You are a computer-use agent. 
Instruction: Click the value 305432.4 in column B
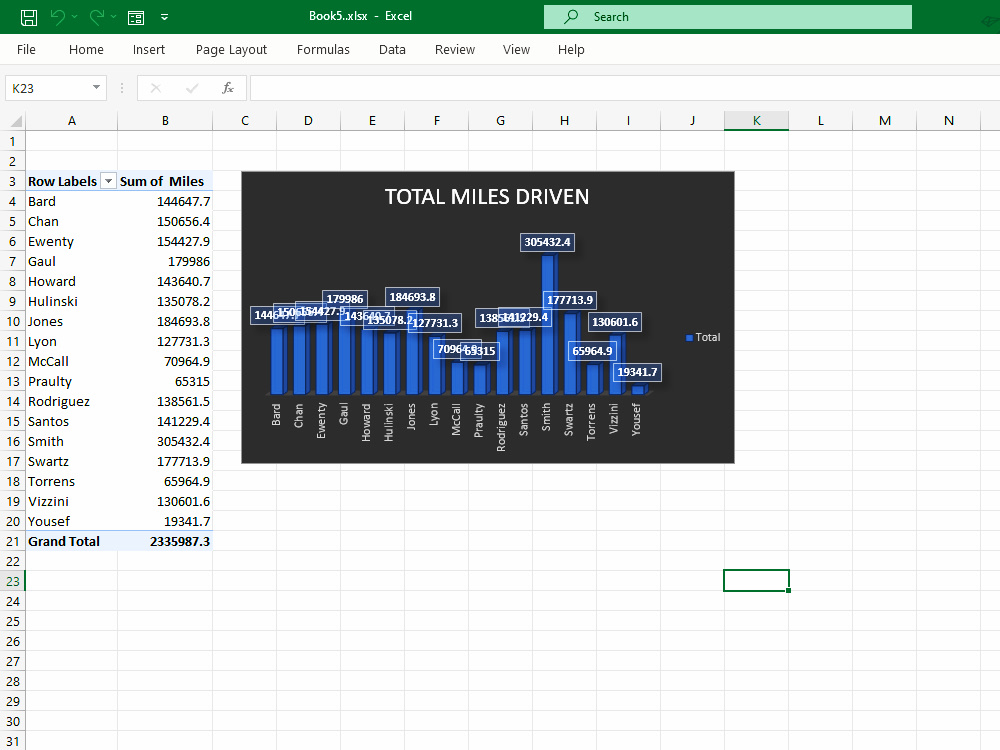(165, 441)
